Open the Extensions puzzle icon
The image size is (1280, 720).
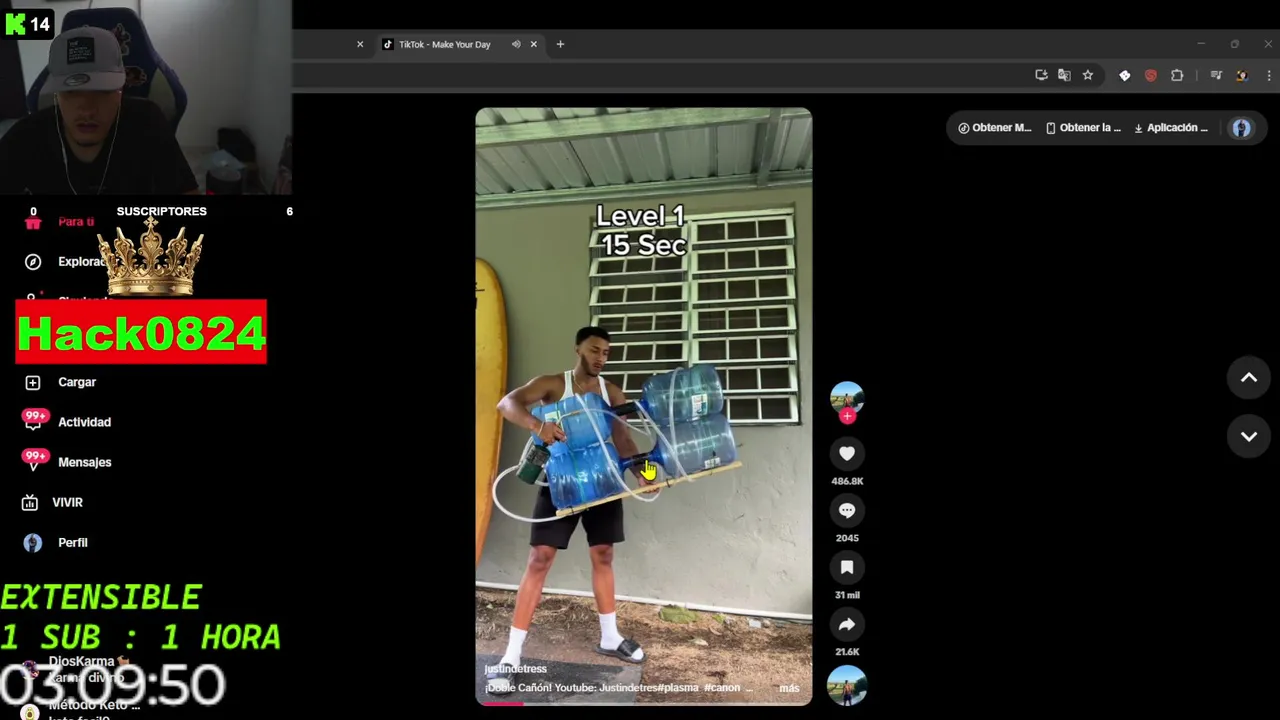point(1177,75)
